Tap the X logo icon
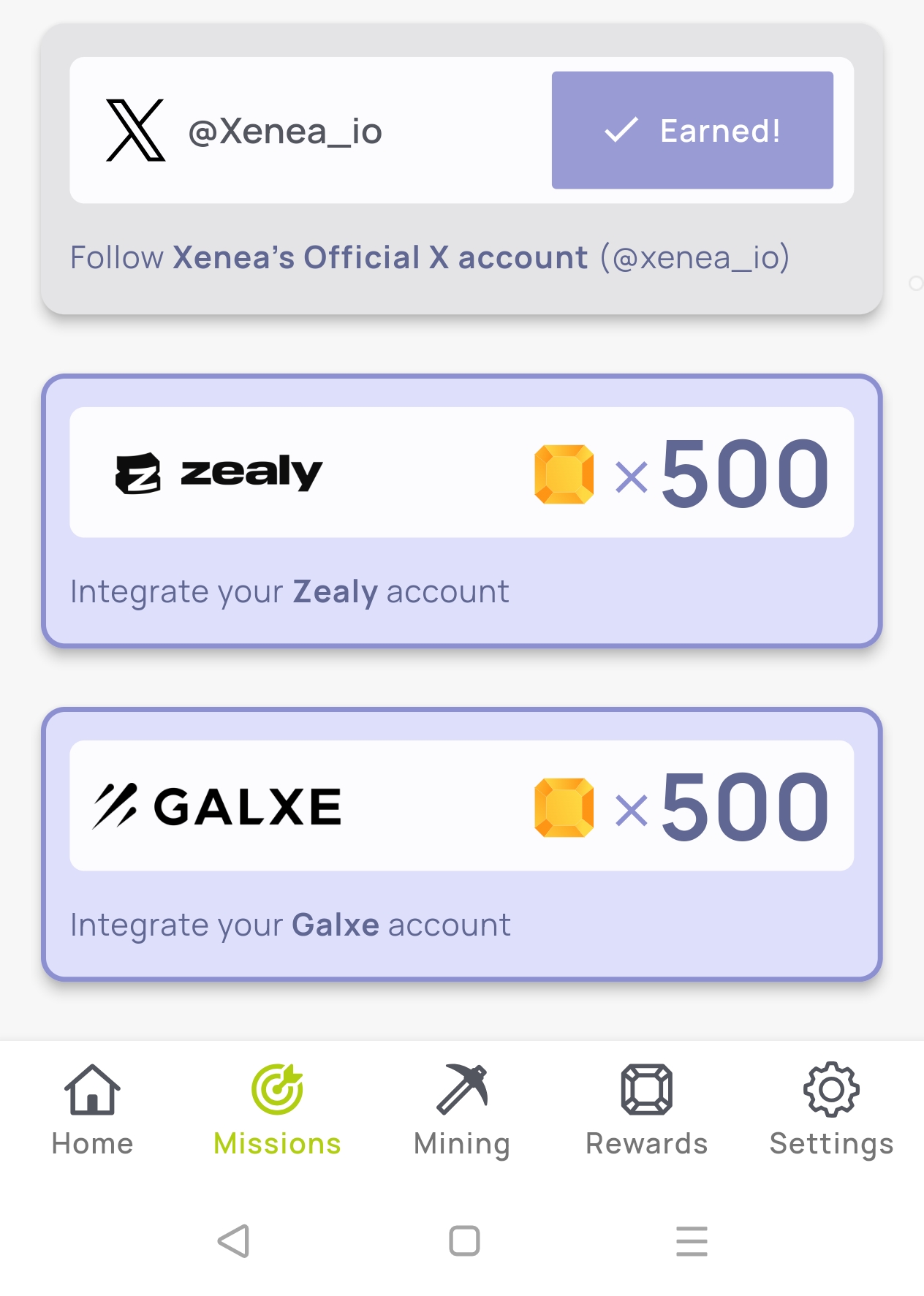The height and width of the screenshot is (1296, 924). click(x=136, y=131)
